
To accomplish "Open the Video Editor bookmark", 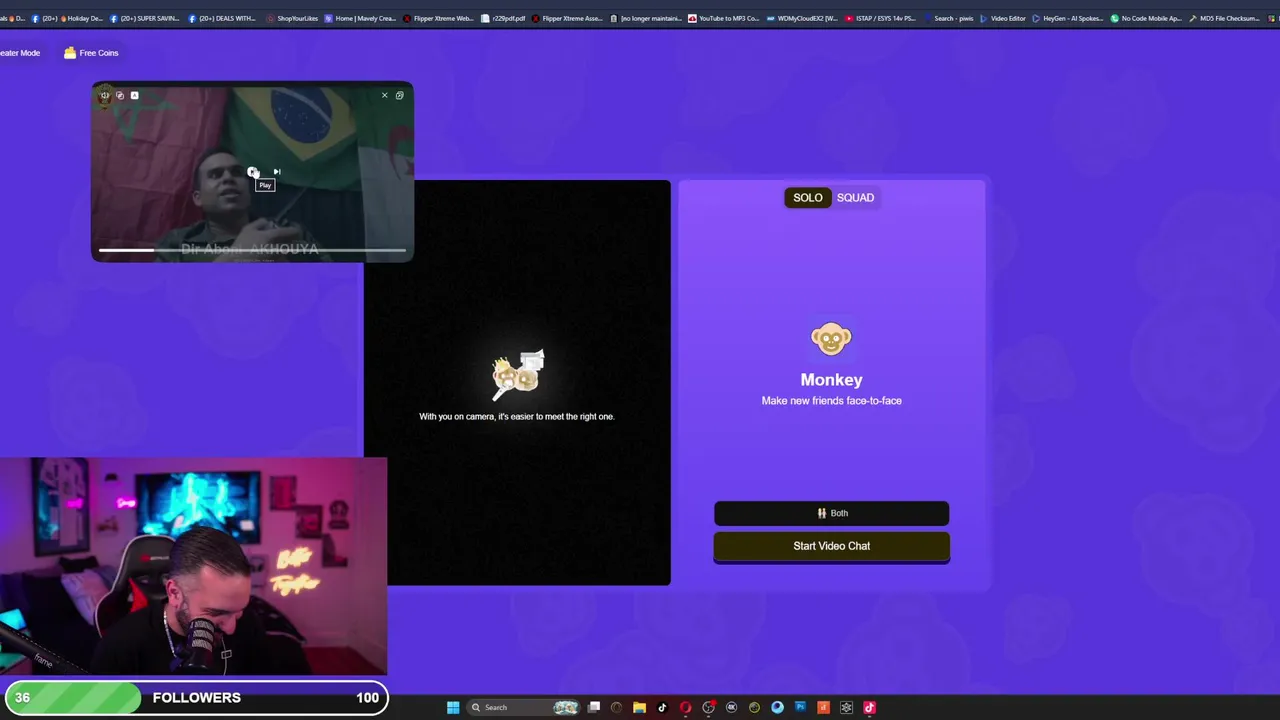I will pos(1002,18).
